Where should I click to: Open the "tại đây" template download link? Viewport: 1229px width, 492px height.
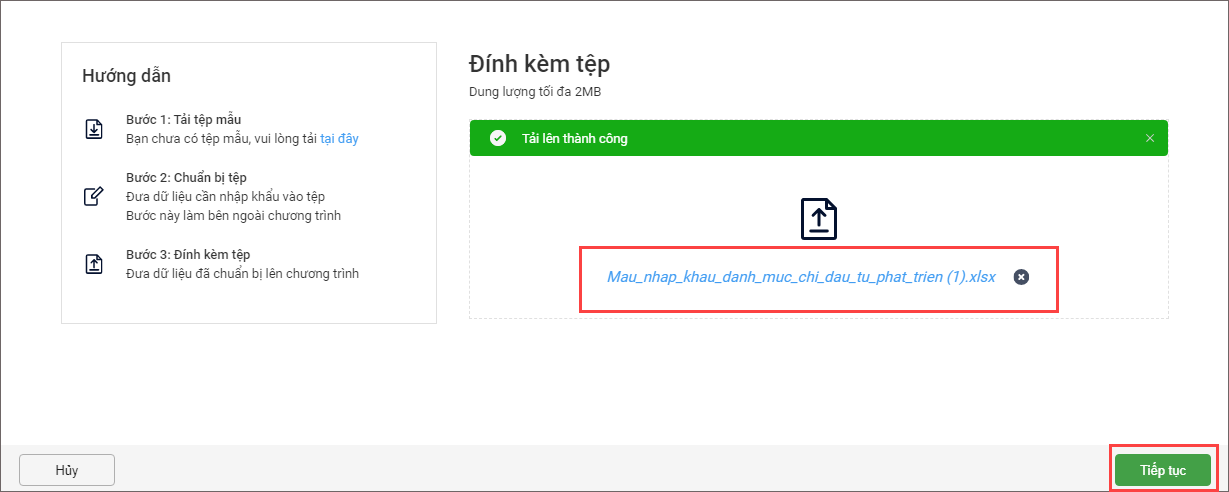[x=339, y=139]
